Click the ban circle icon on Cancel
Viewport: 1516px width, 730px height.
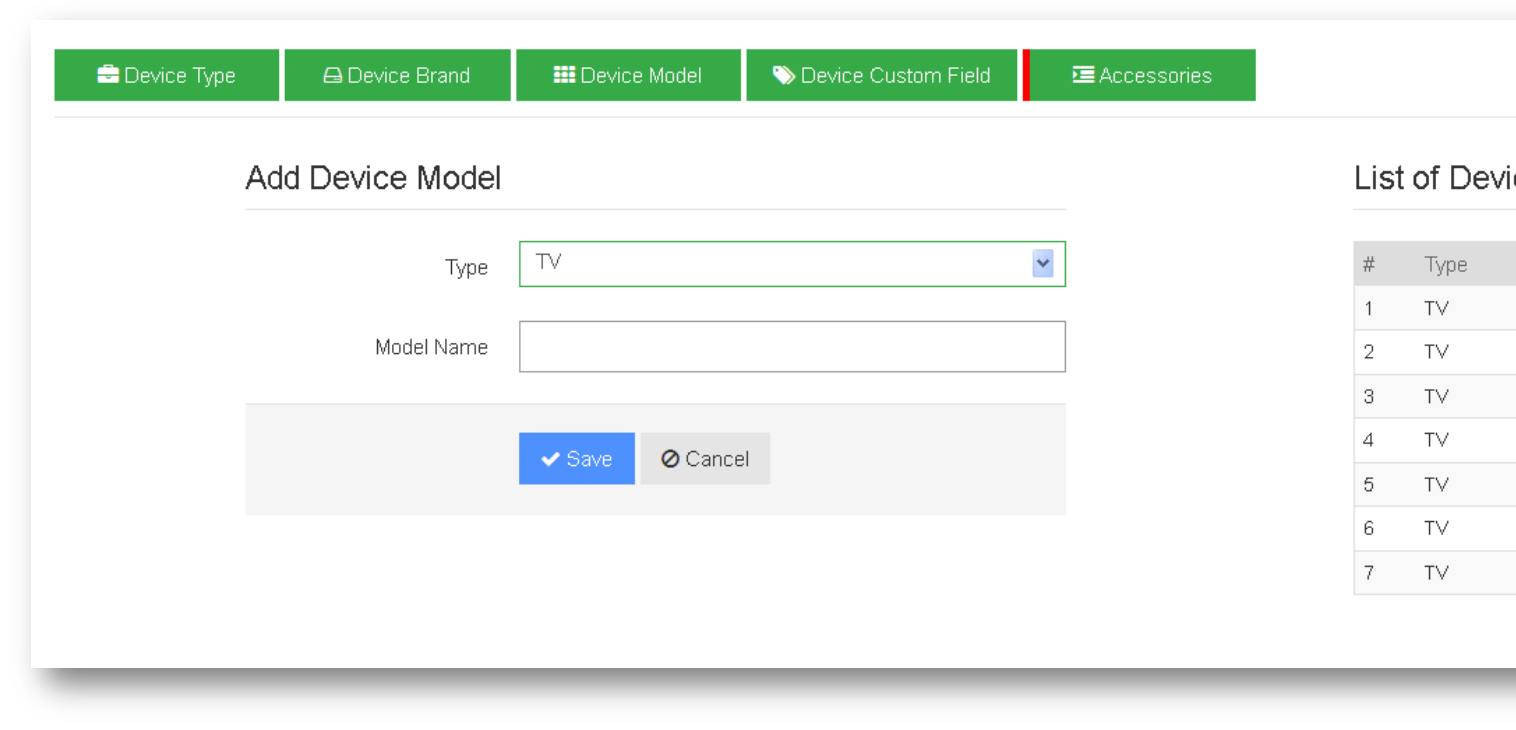pyautogui.click(x=670, y=459)
